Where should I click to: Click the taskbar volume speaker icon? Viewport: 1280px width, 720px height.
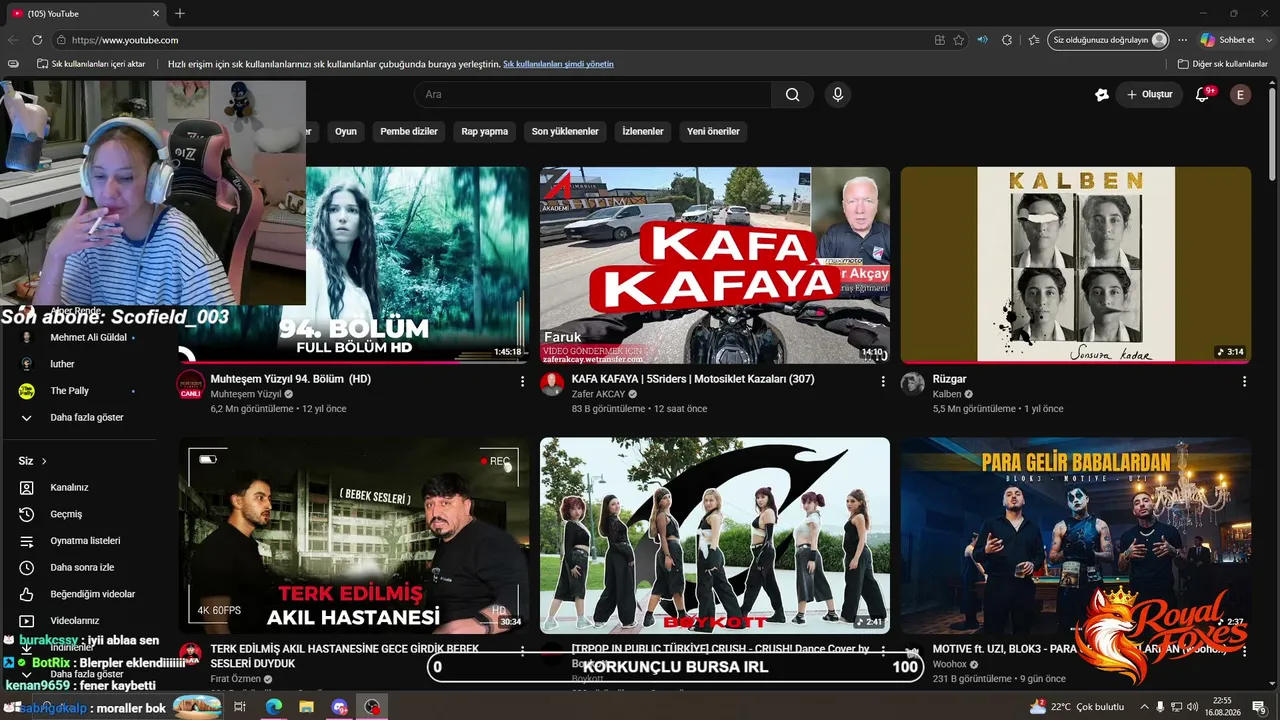point(1193,707)
